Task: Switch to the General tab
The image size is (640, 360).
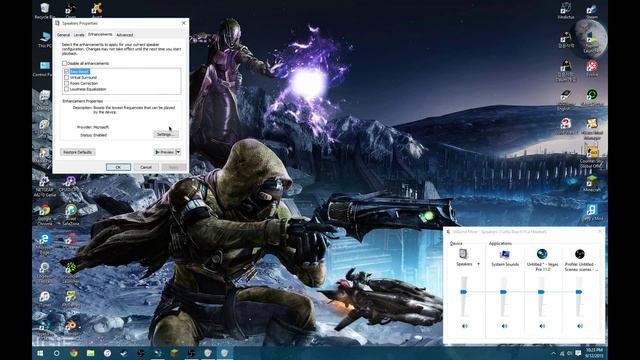Action: [x=63, y=35]
